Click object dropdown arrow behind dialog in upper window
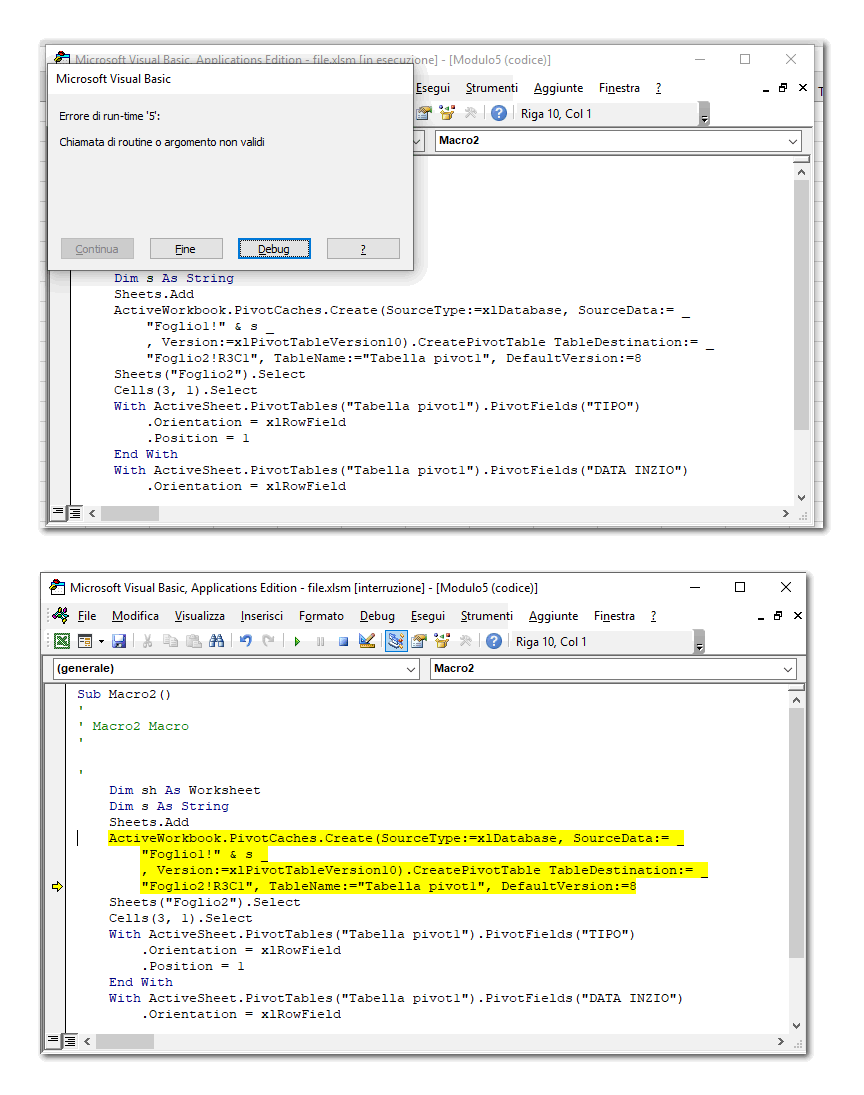Viewport: 864px width, 1095px height. pos(418,141)
